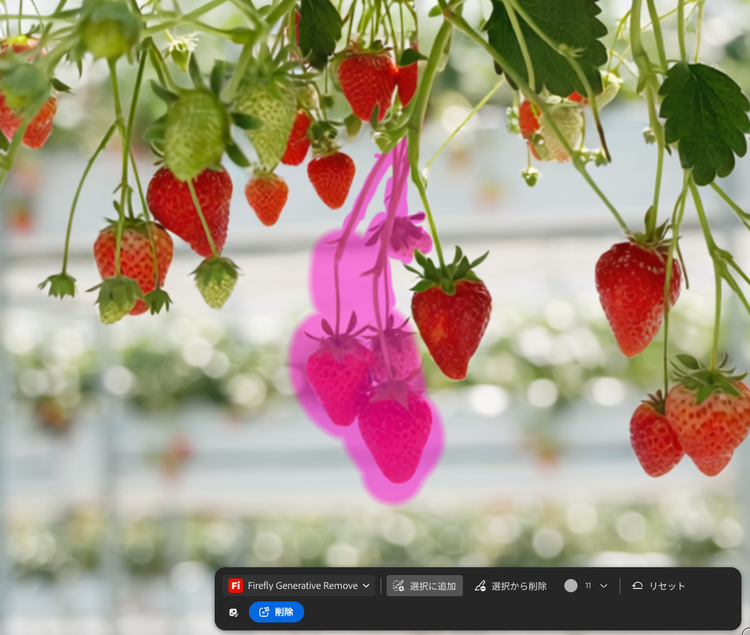
Task: Switch to 選択から削除 brush mode
Action: tap(510, 586)
